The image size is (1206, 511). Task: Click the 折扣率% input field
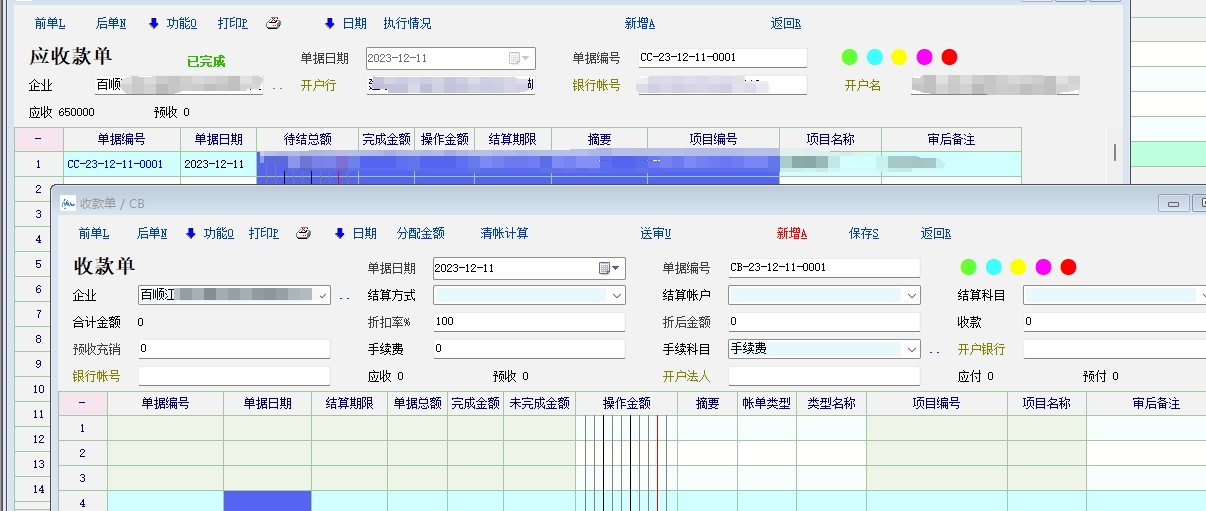(528, 322)
